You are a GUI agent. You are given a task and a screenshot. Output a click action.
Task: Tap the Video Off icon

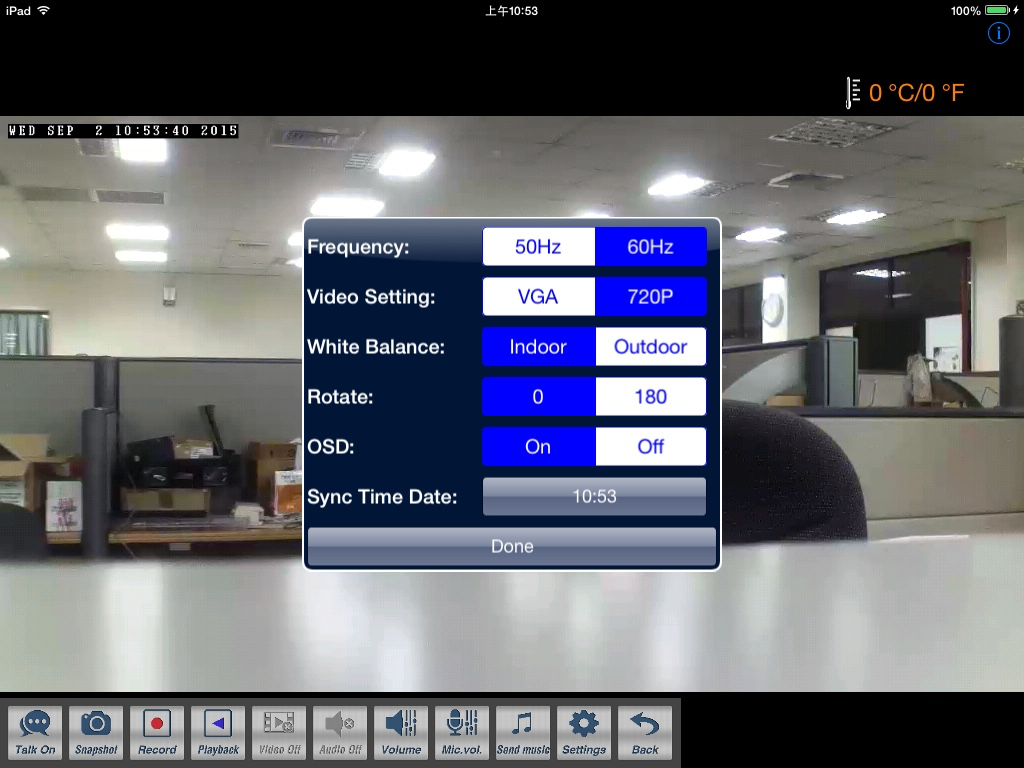point(279,732)
